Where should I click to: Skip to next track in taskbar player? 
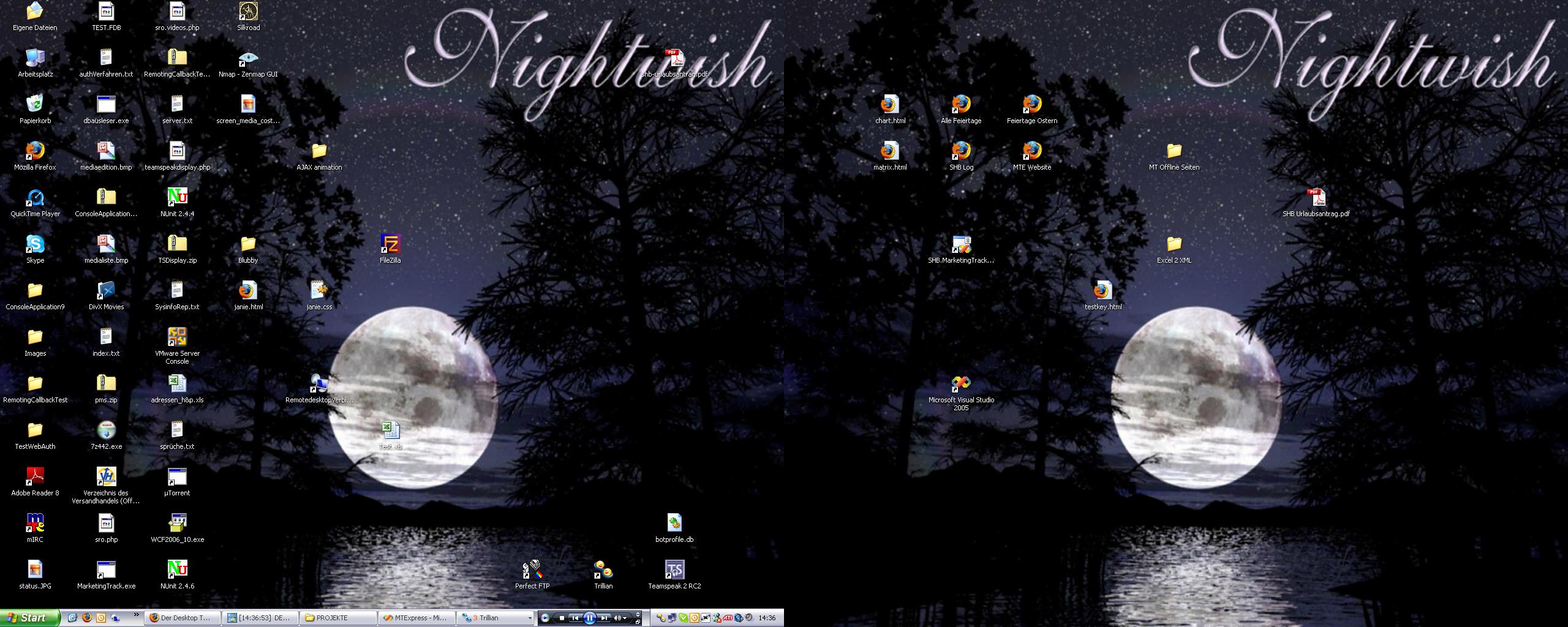pyautogui.click(x=604, y=618)
